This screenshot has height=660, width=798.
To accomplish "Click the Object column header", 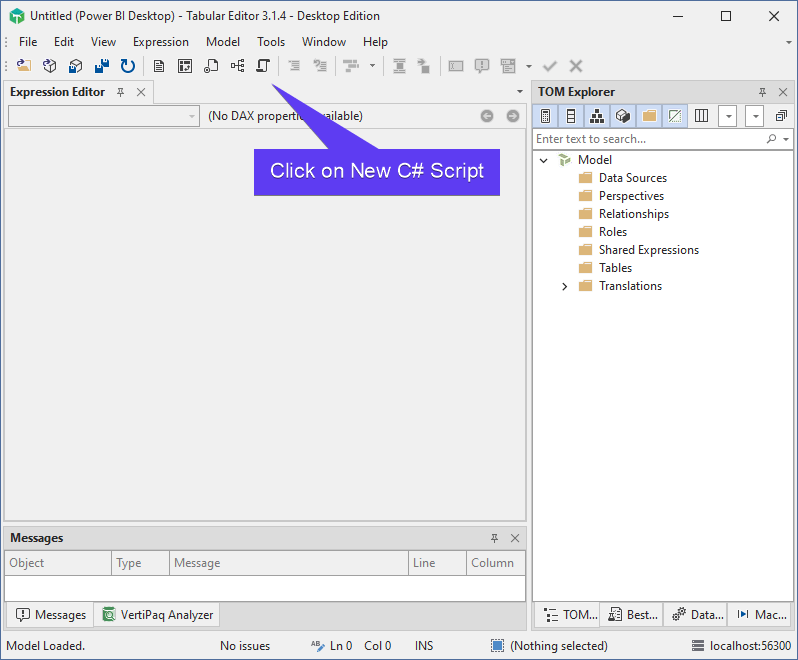I will [x=58, y=563].
